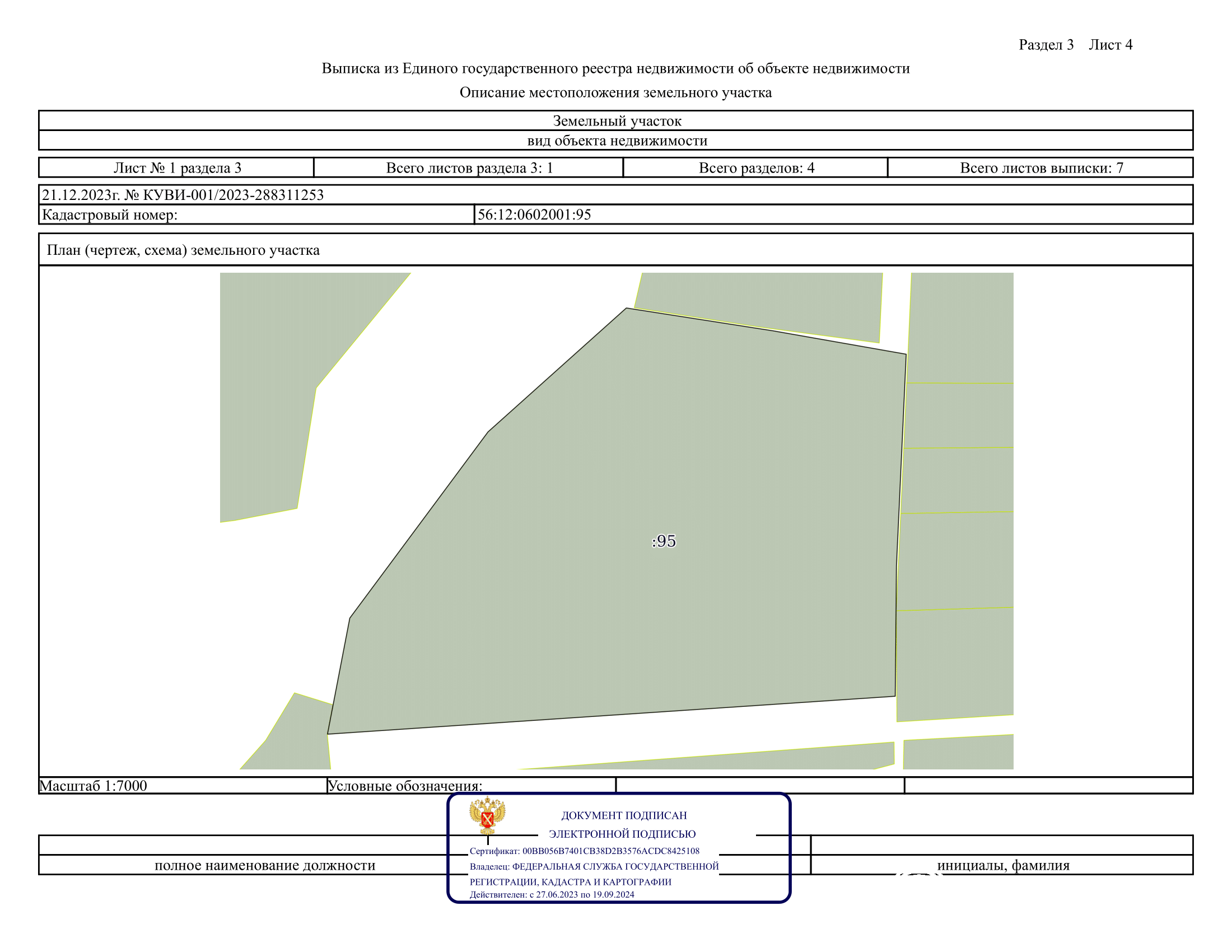Screen dimensions: 1232x952
Task: Click the Russian coat of arms emblem in stamp
Action: click(x=487, y=815)
